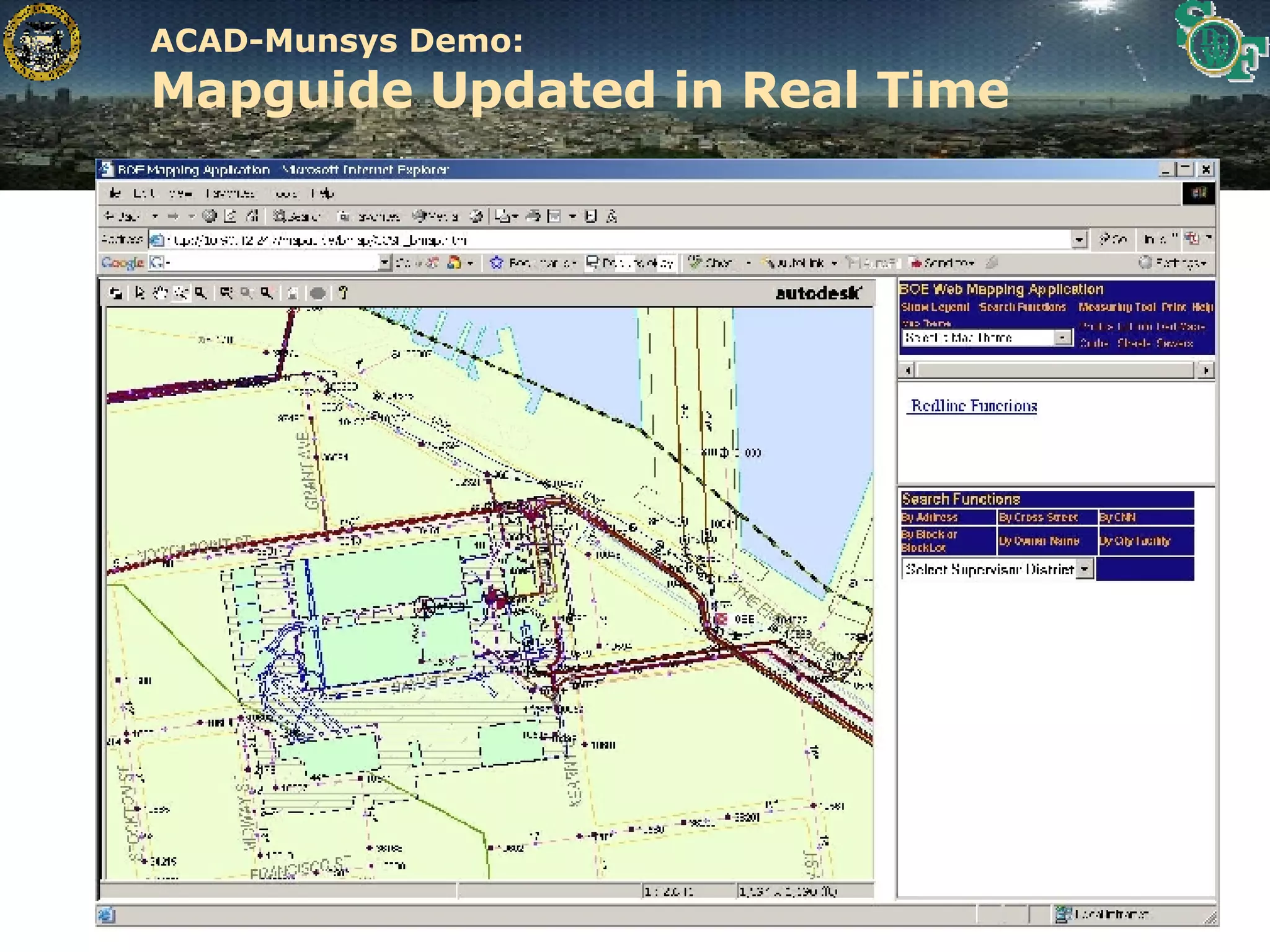Open the Measuring Tool link
The image size is (1270, 952).
(x=1117, y=307)
